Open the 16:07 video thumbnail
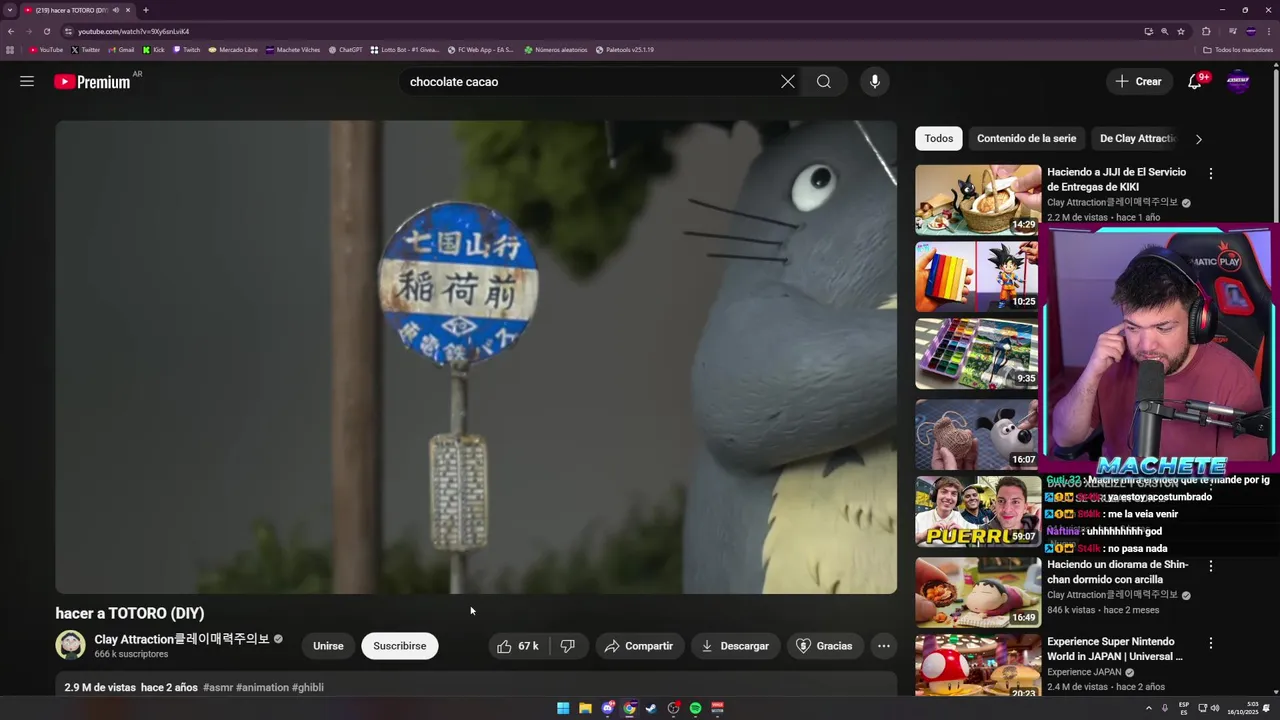The height and width of the screenshot is (720, 1280). tap(977, 434)
